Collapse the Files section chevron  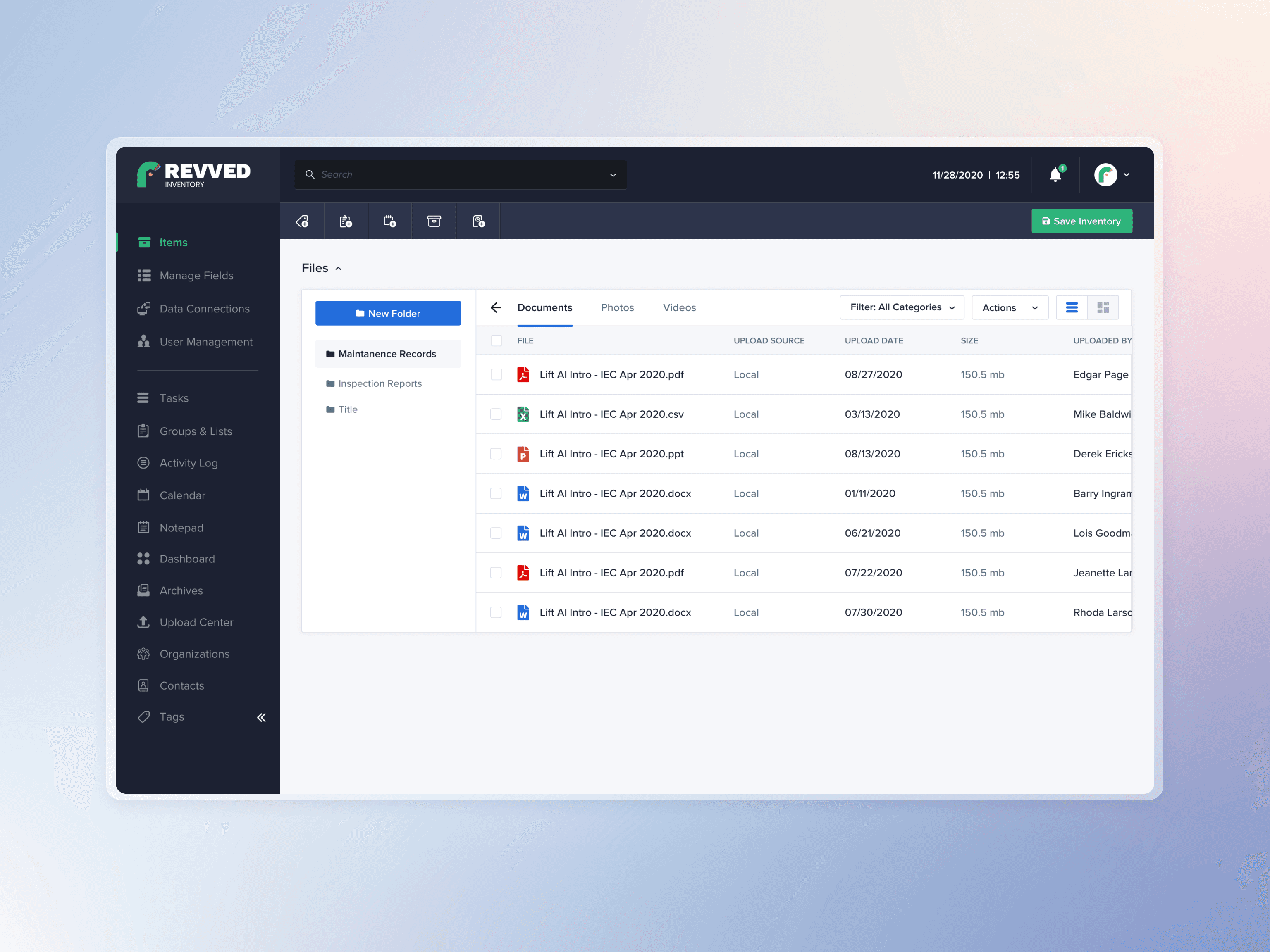pyautogui.click(x=339, y=269)
